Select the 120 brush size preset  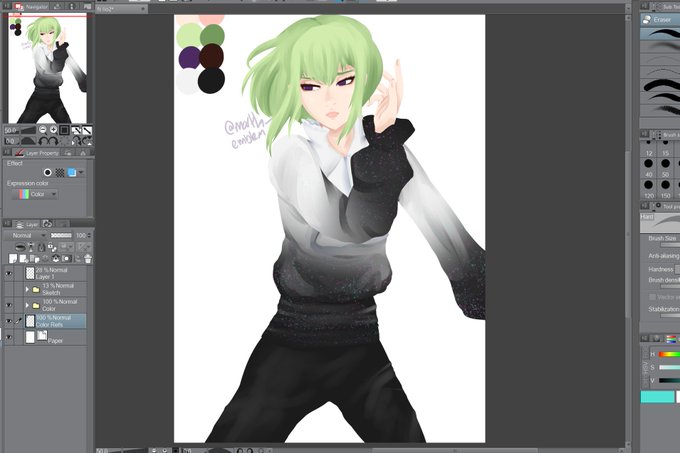[x=648, y=188]
